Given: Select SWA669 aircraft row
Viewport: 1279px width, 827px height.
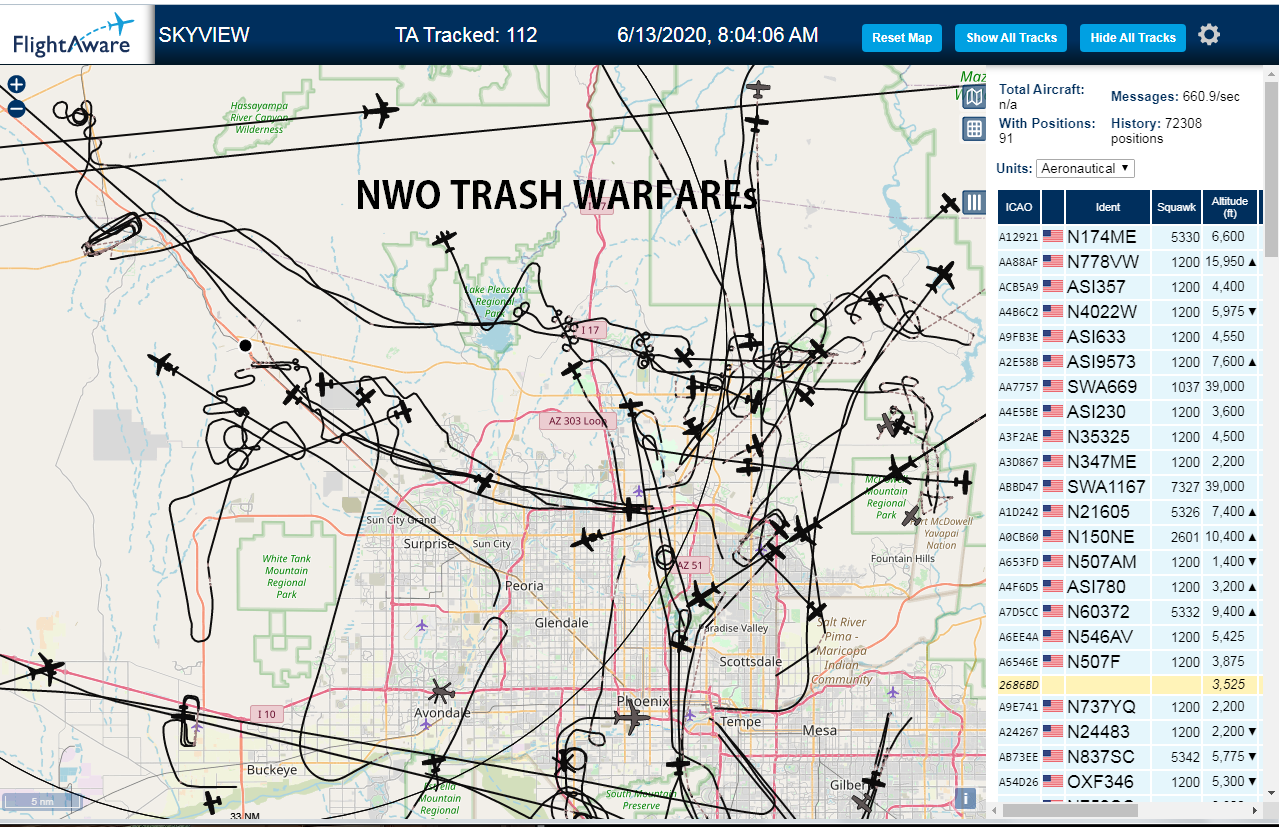Looking at the screenshot, I should (1130, 387).
